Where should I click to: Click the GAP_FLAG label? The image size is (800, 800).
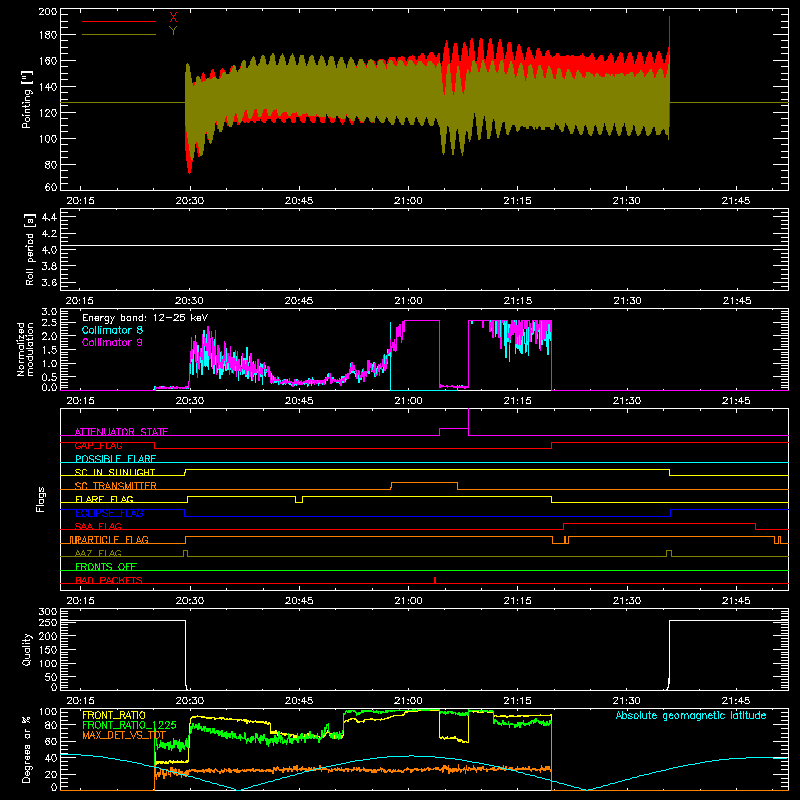tap(98, 445)
